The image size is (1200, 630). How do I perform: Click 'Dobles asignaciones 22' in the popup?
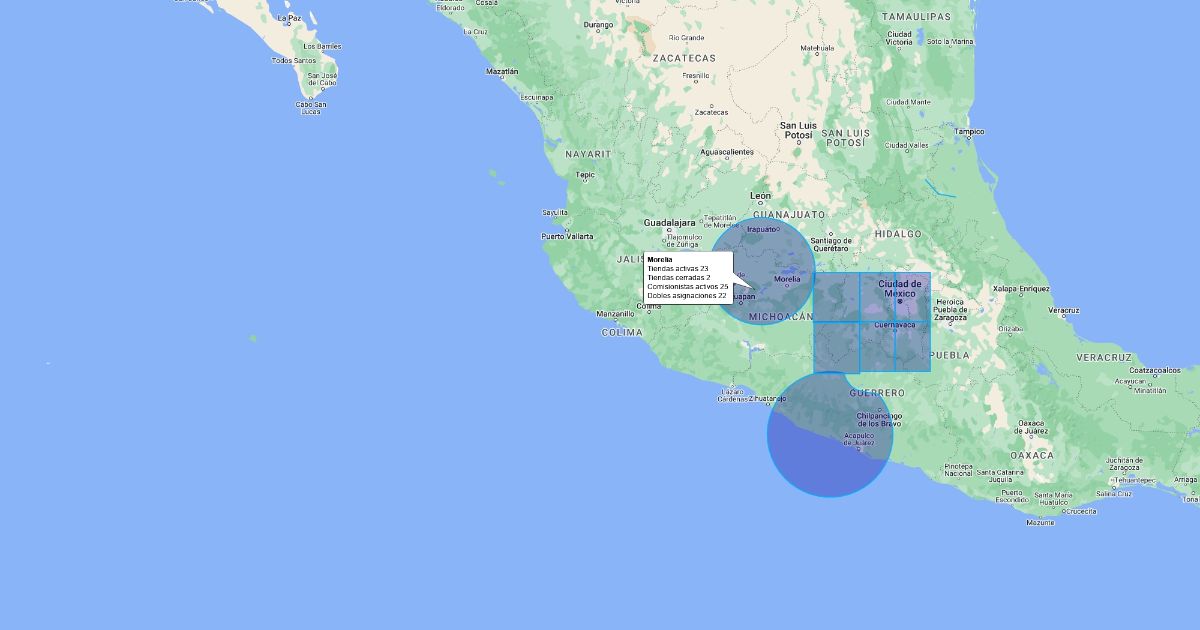click(x=687, y=296)
